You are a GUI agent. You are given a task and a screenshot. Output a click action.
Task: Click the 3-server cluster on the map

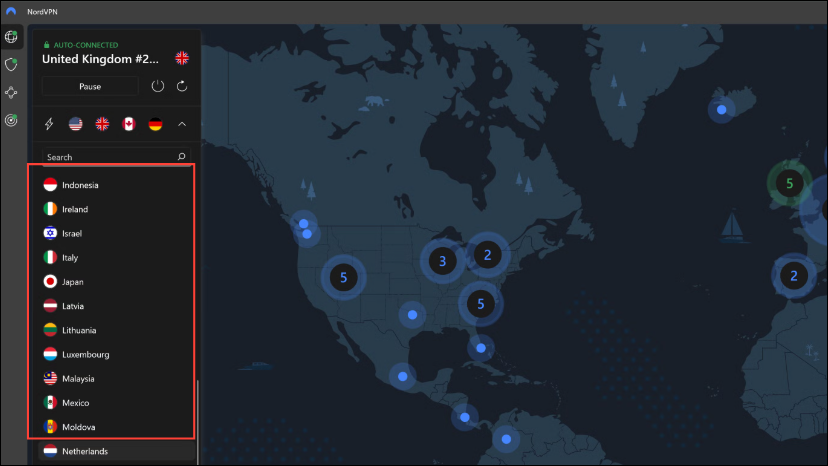(x=443, y=262)
